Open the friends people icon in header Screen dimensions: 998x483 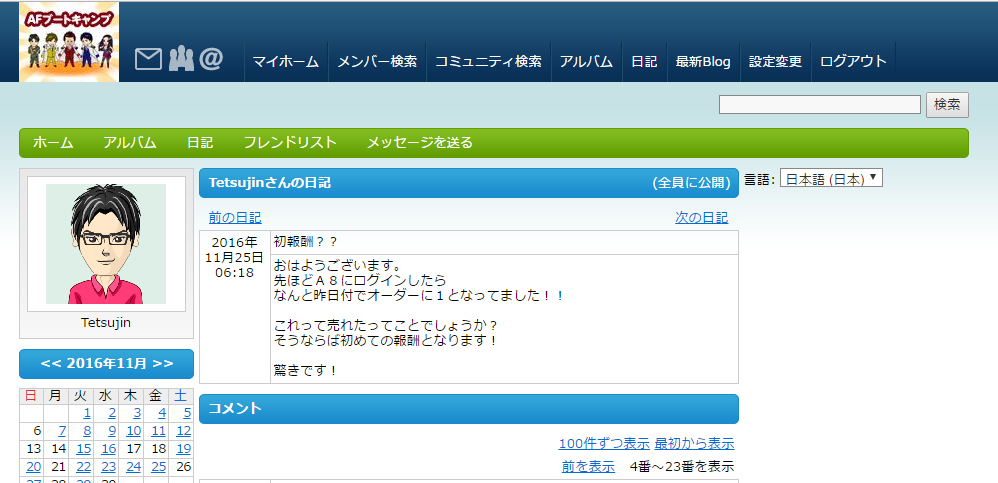[180, 60]
